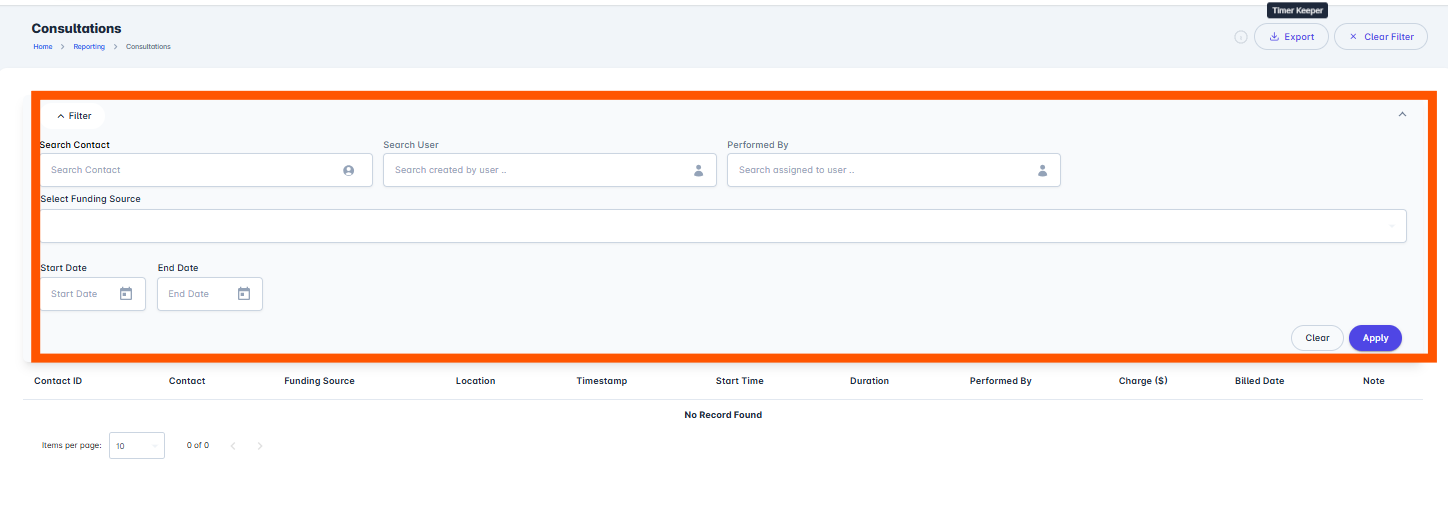The height and width of the screenshot is (507, 1448).
Task: Sort by Funding Source column header
Action: coord(319,381)
